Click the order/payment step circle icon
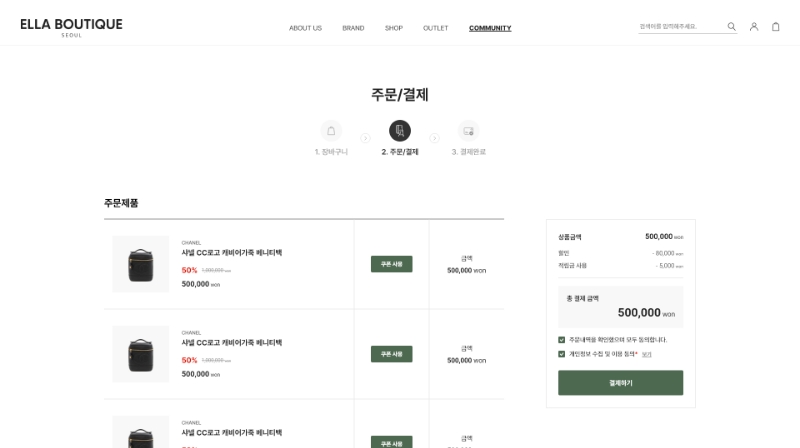The image size is (800, 448). [x=399, y=131]
